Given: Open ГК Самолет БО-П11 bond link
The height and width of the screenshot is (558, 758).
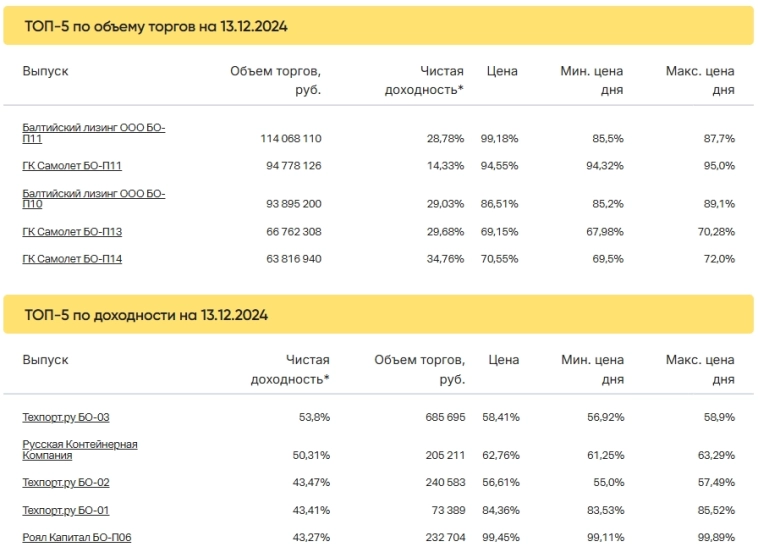Looking at the screenshot, I should point(72,165).
